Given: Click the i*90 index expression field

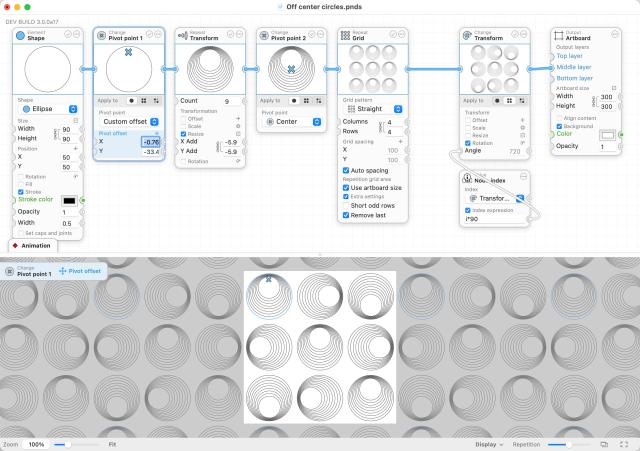Looking at the screenshot, I should [495, 219].
